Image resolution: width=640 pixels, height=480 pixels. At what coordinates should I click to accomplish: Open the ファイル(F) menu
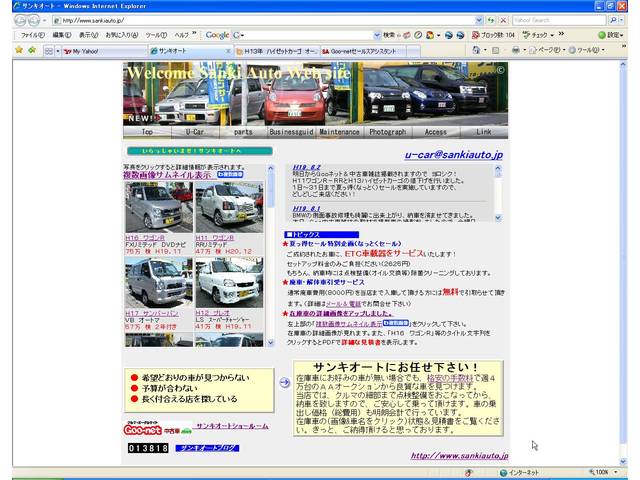click(33, 35)
